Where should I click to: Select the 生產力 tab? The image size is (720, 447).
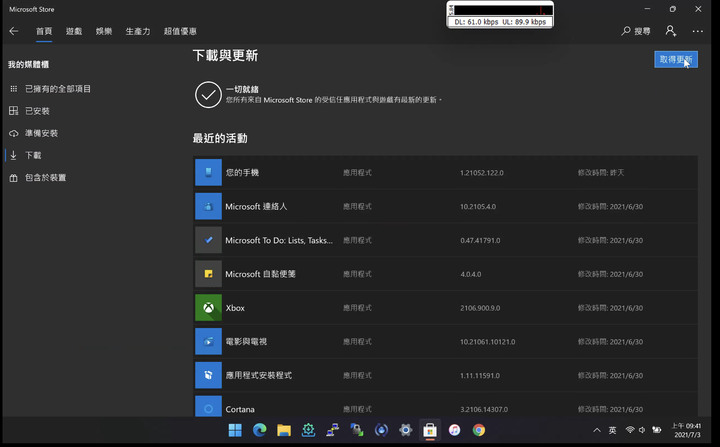pyautogui.click(x=138, y=31)
